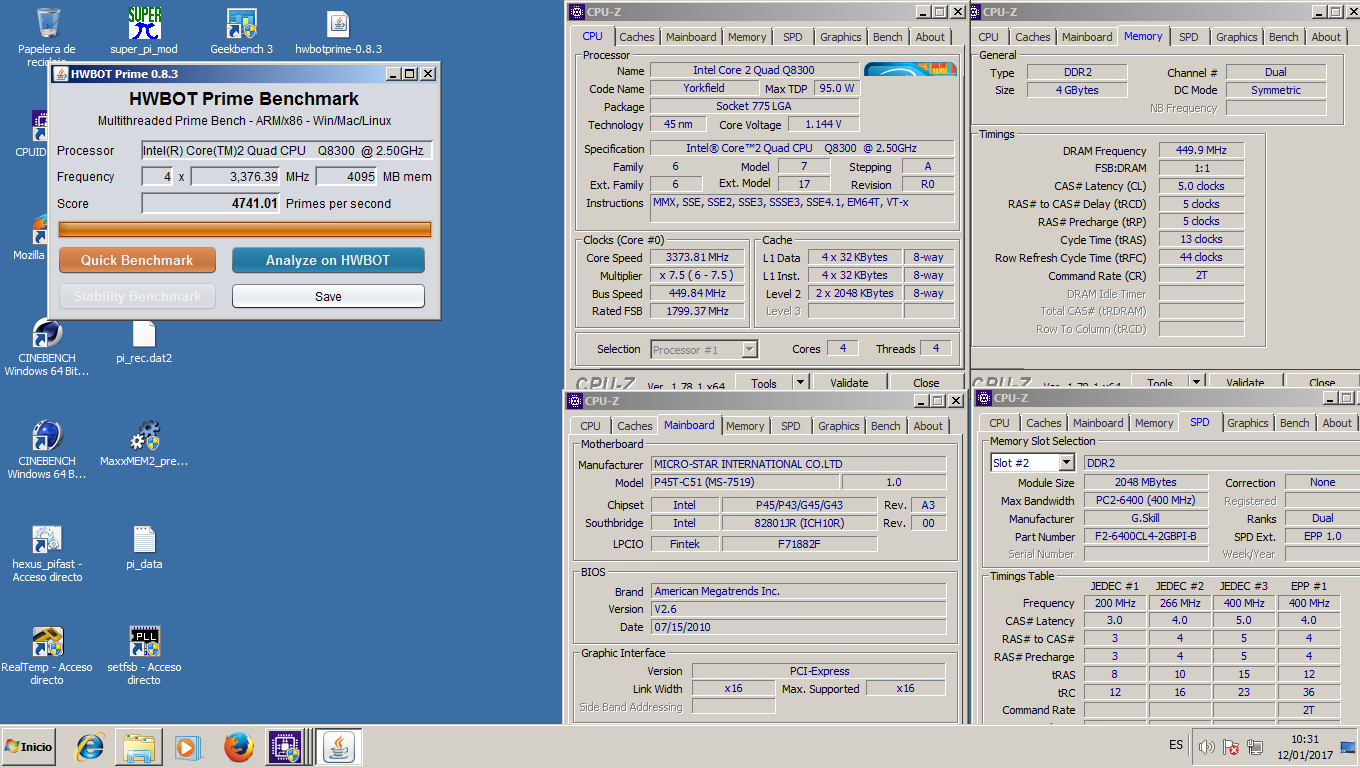Switch to the CPU-Z taskbar icon

click(x=284, y=747)
